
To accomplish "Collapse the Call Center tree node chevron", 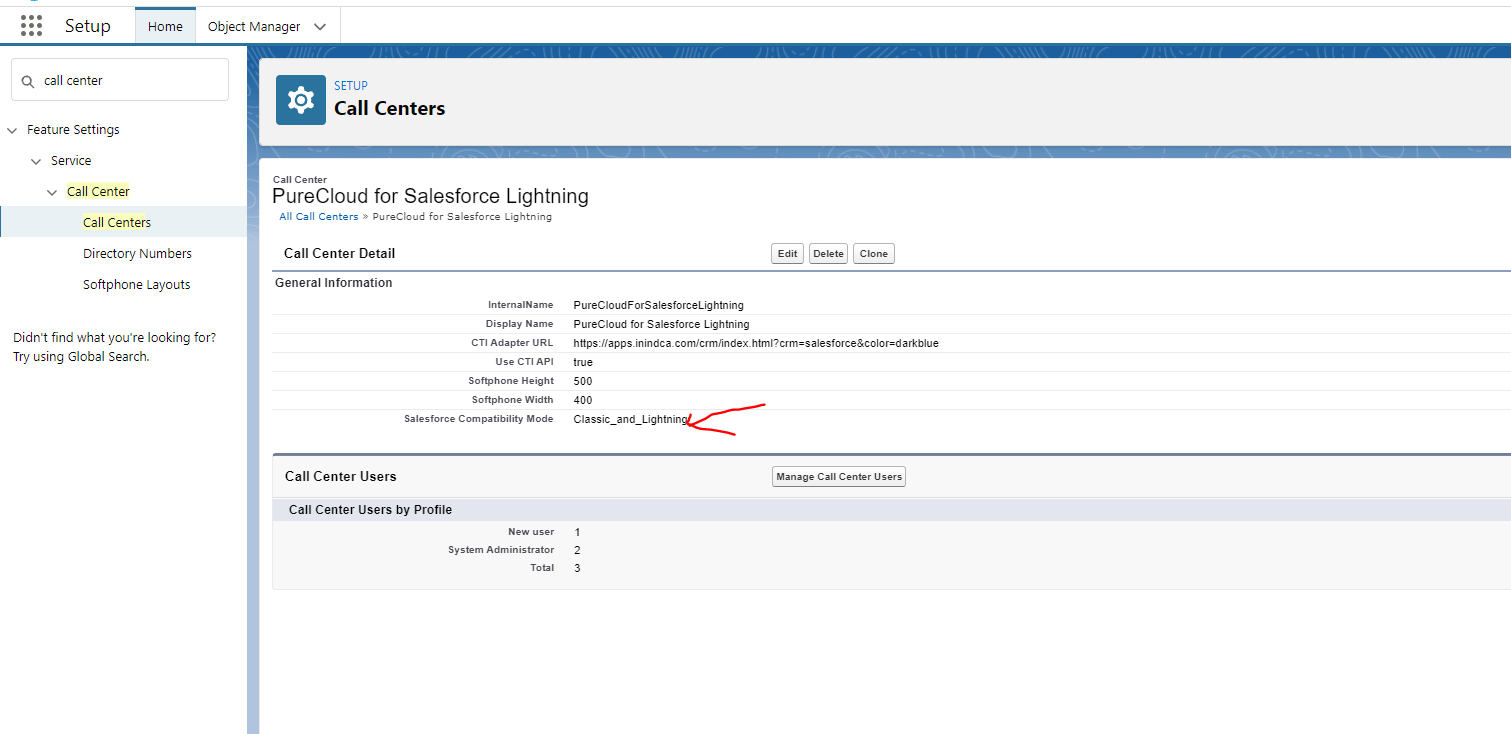I will 52,192.
